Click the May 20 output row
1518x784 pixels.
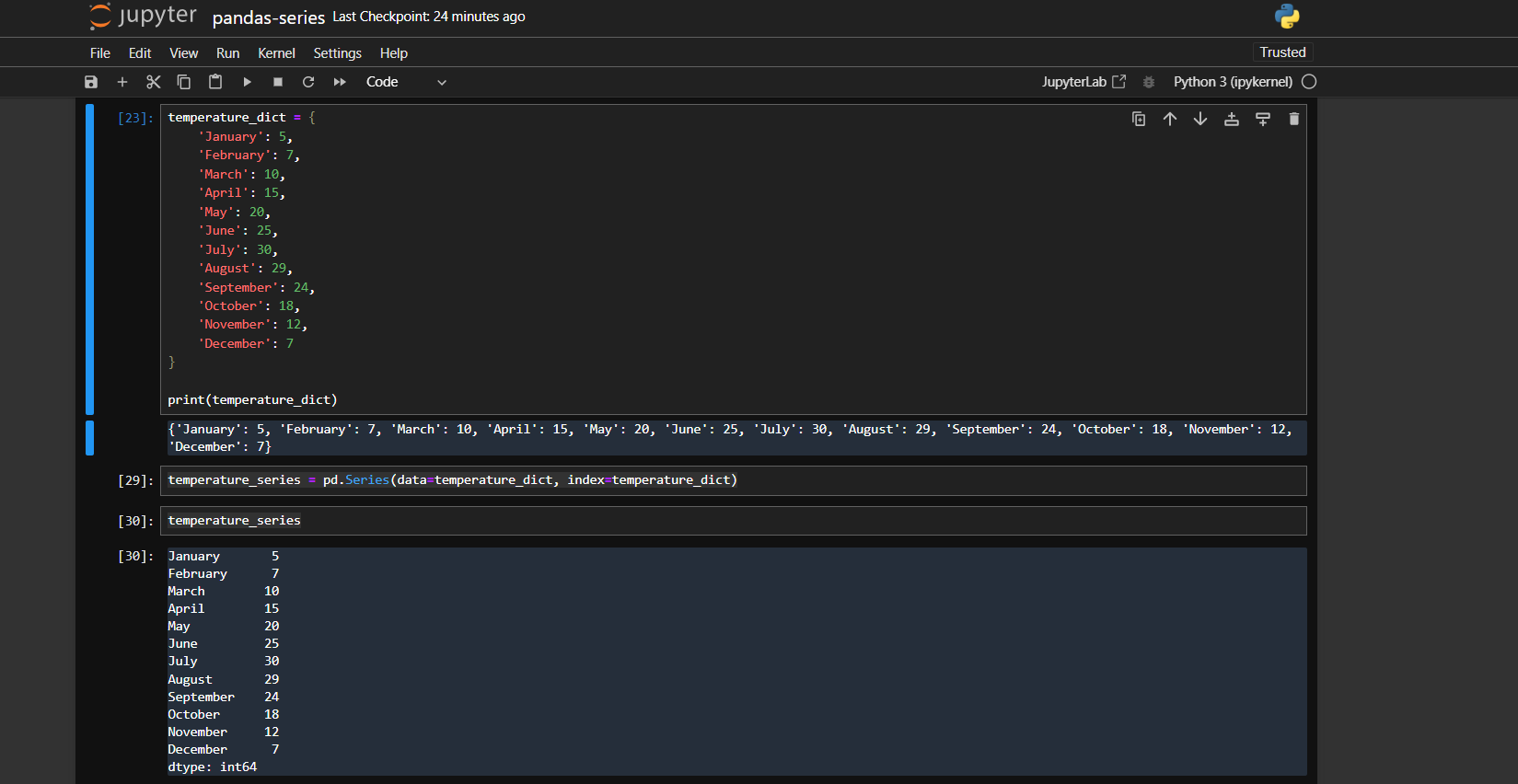224,626
